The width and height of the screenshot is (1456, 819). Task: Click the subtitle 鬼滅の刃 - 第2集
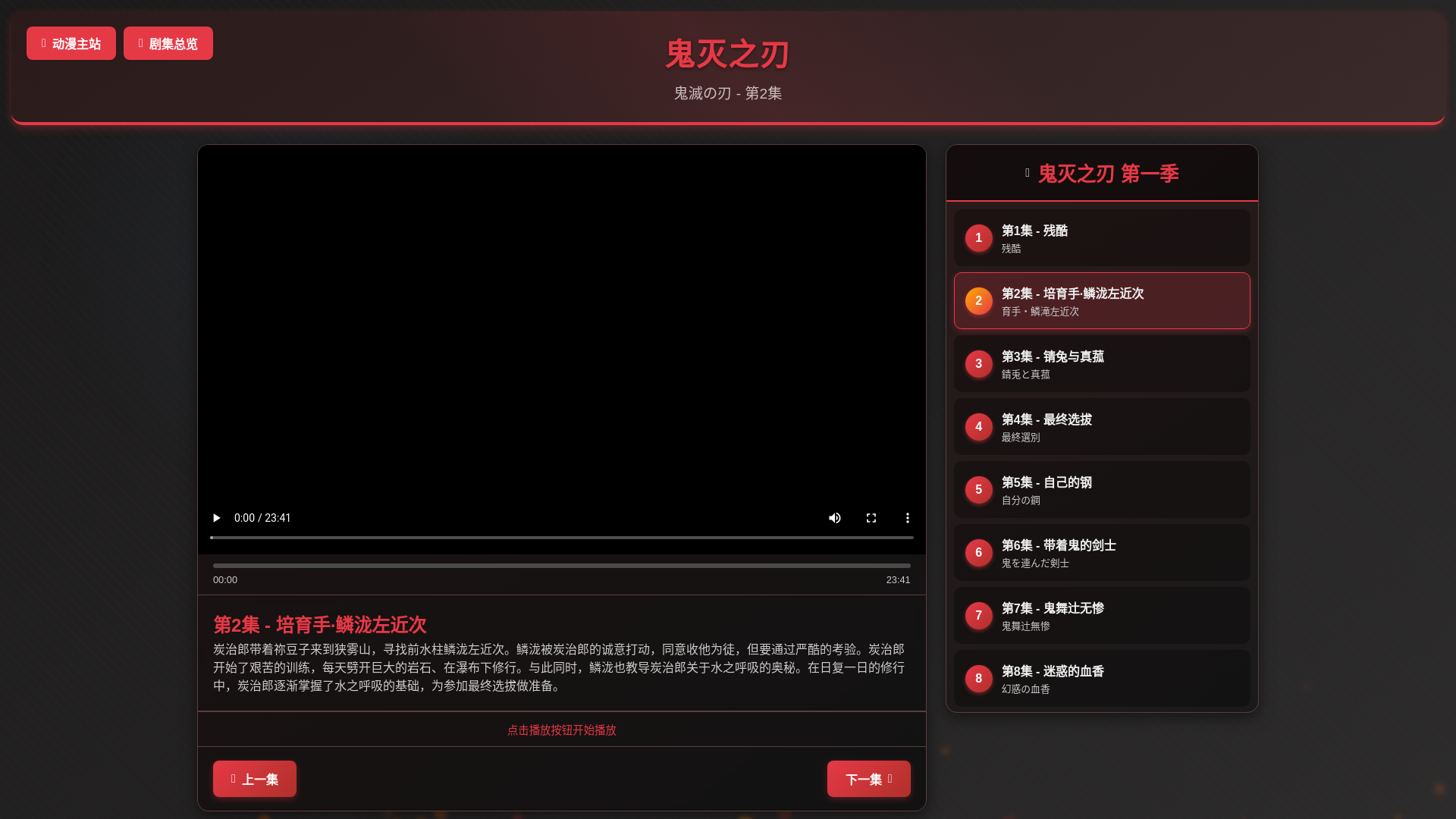click(728, 93)
